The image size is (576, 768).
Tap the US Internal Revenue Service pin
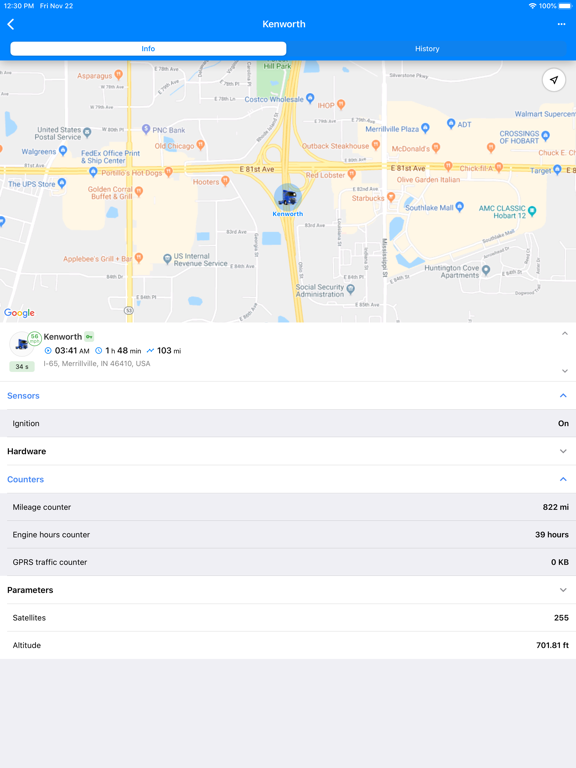click(167, 258)
